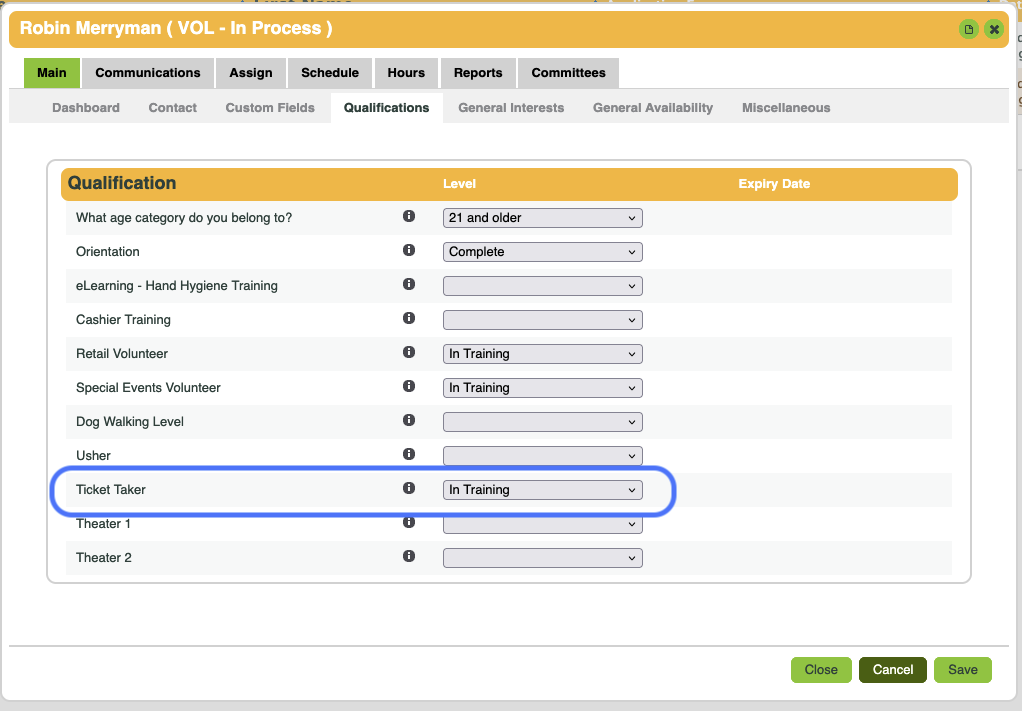The height and width of the screenshot is (711, 1022).
Task: Click info icon for age category question
Action: (x=408, y=216)
